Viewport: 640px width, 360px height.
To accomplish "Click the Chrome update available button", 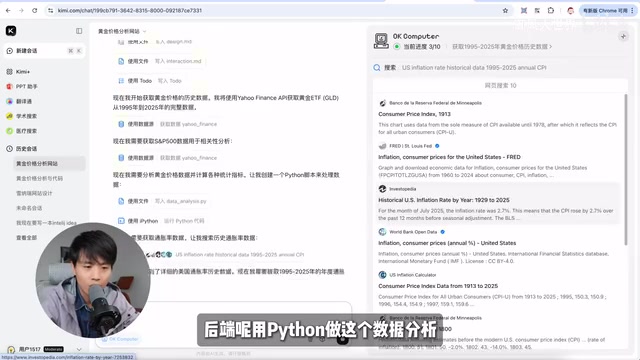I will (604, 11).
